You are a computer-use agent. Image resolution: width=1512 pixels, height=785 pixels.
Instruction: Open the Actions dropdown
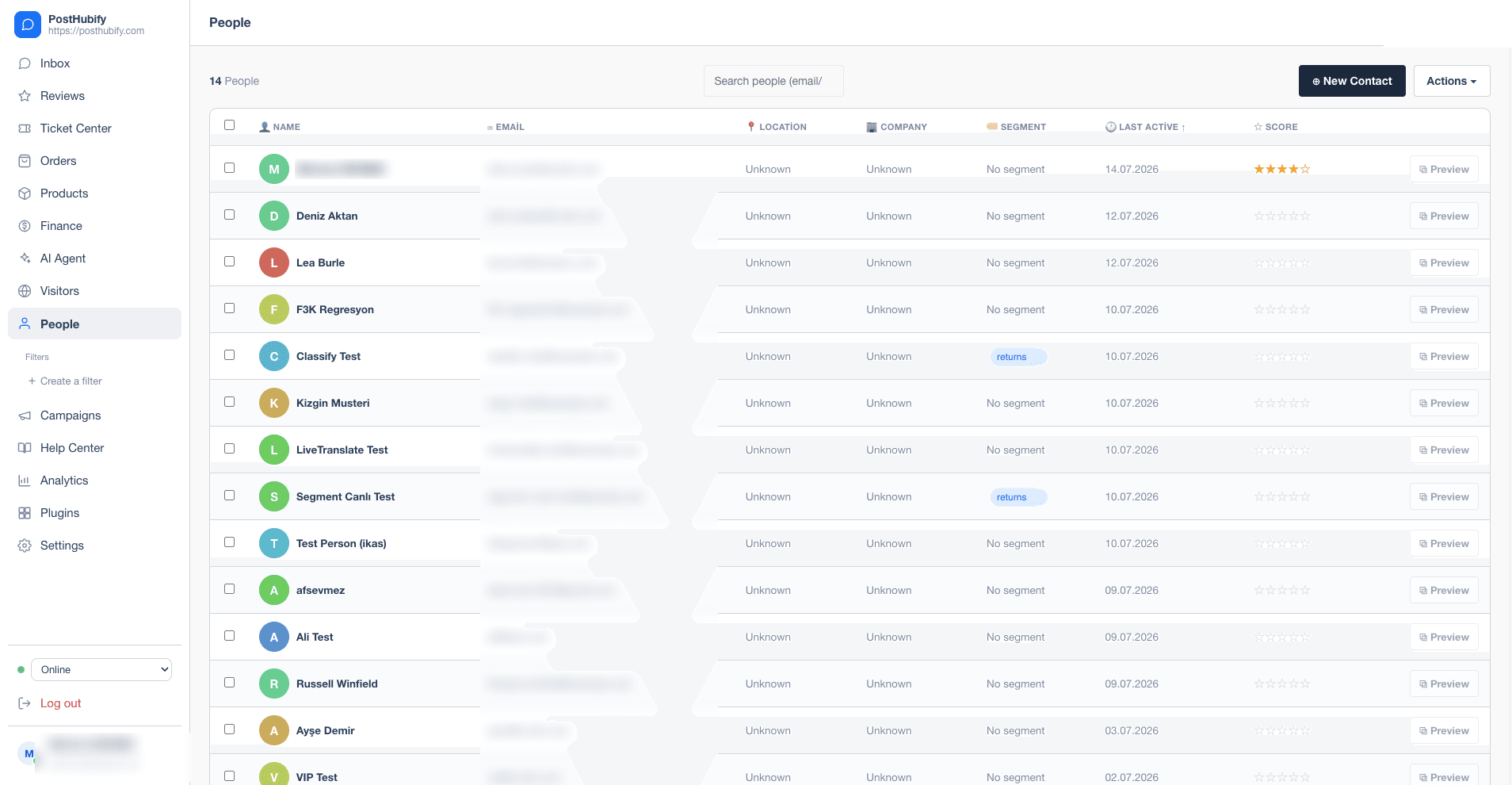click(1452, 81)
